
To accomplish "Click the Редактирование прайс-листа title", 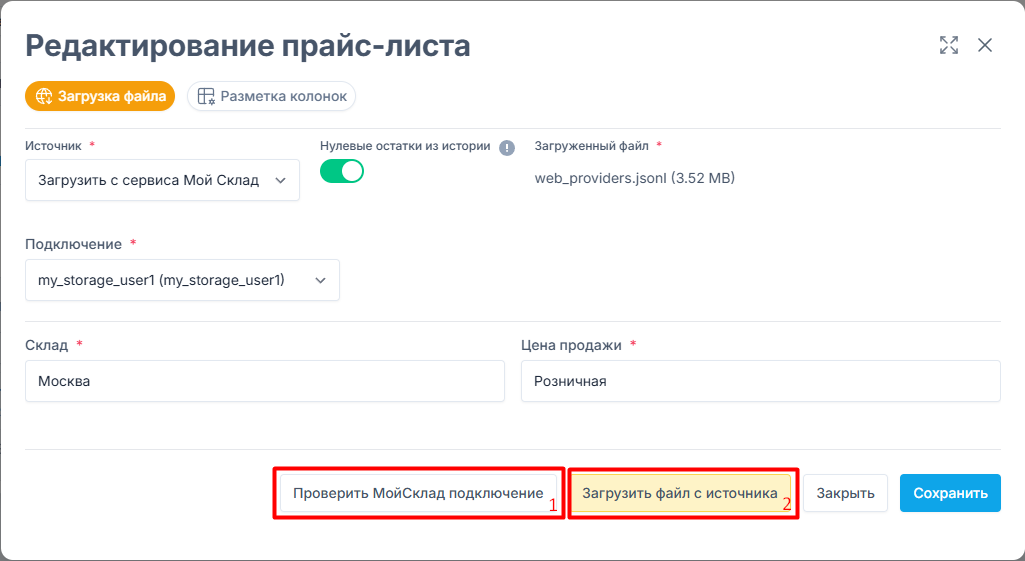I will pos(248,46).
